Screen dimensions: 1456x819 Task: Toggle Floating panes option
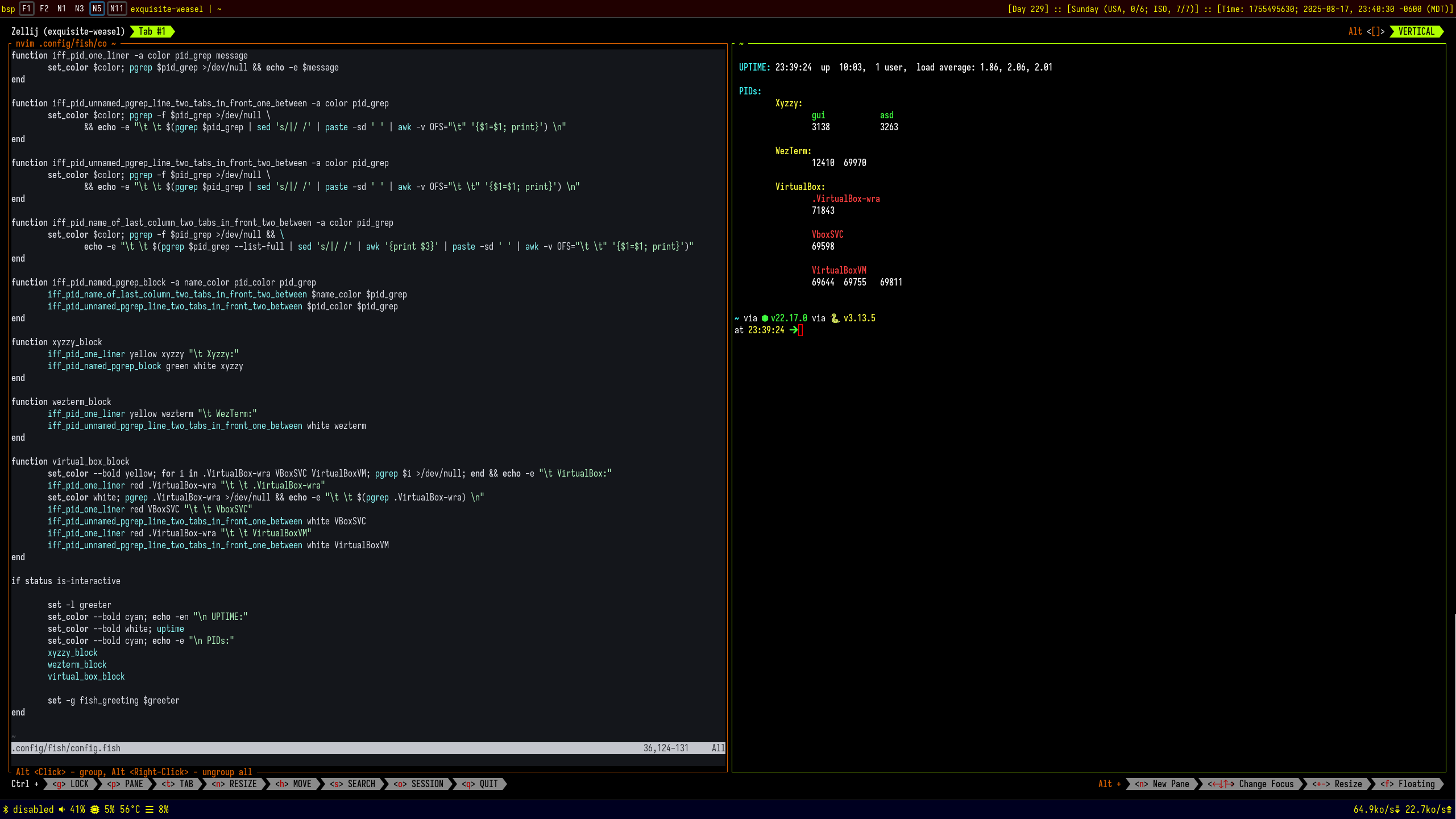(x=1409, y=784)
